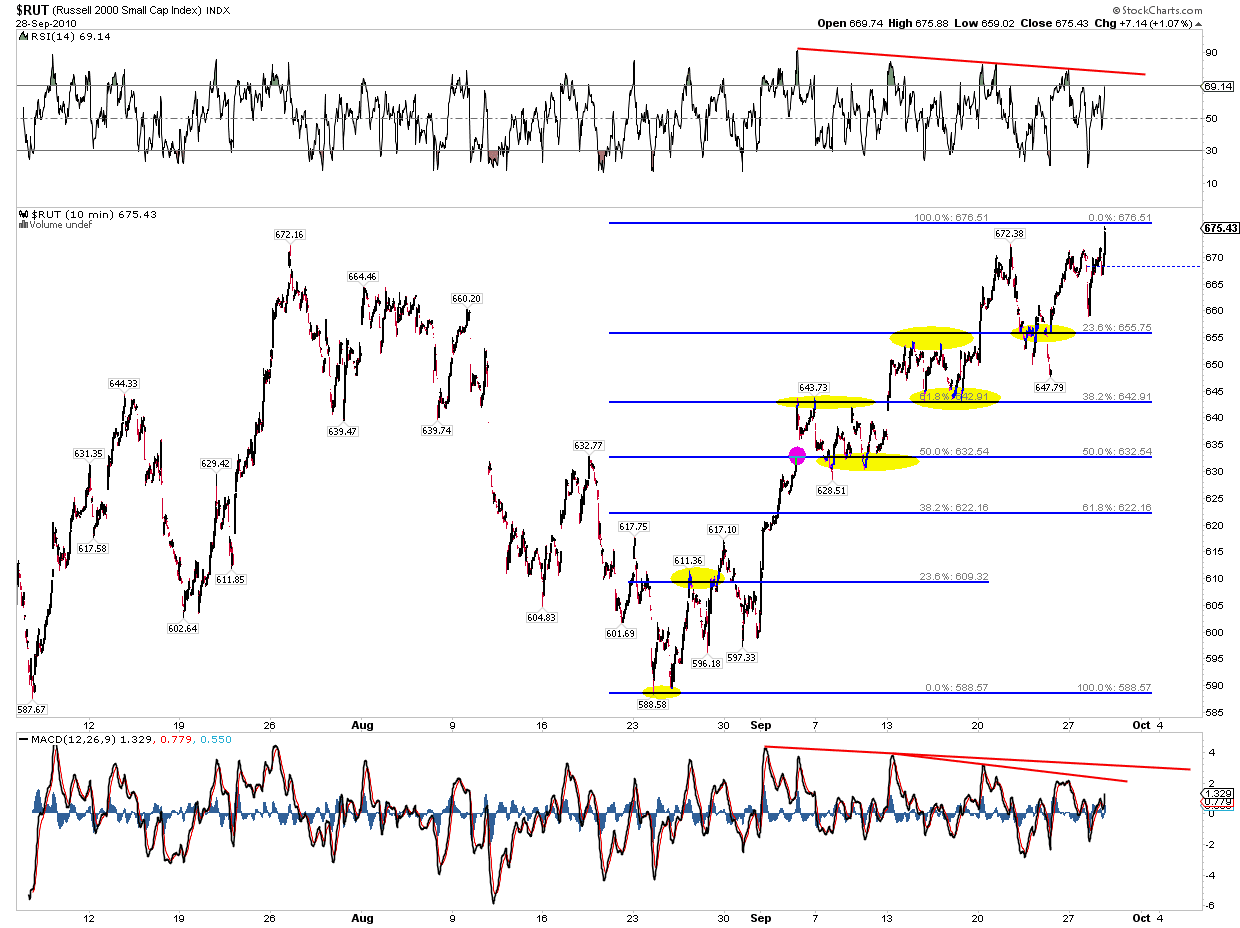
Task: Click the "RSI(14) 69.14" indicator label
Action: [x=67, y=37]
